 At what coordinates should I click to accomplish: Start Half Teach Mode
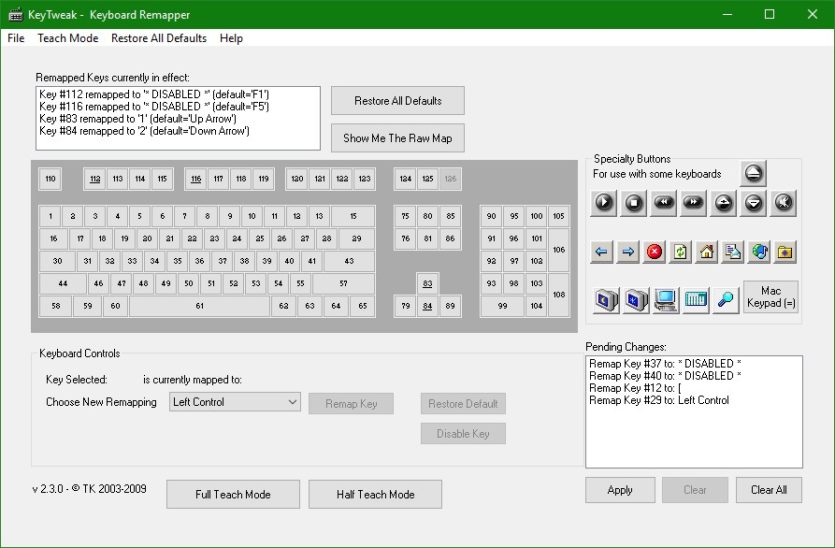pos(375,494)
